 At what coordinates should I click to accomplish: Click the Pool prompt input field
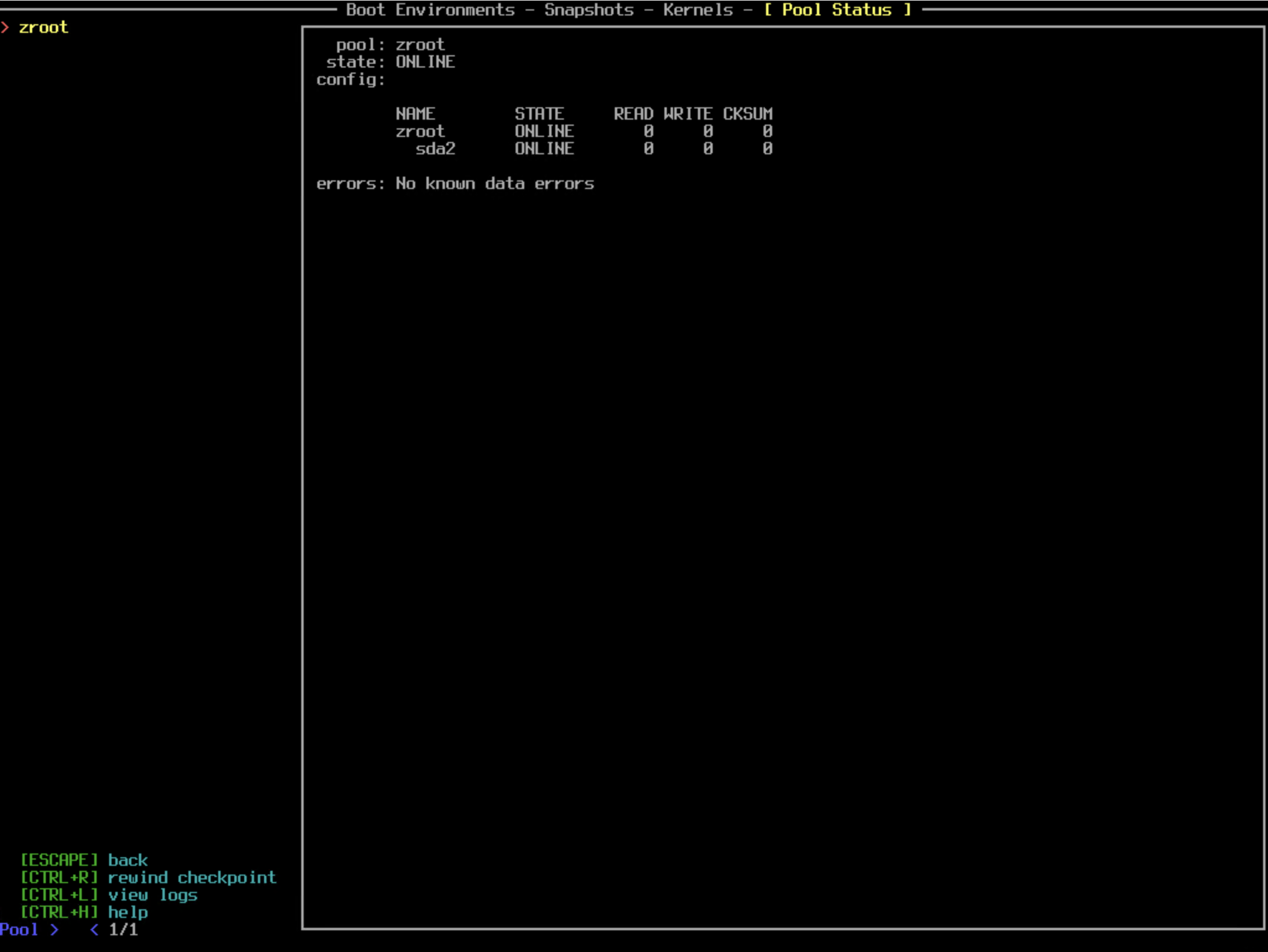30,930
